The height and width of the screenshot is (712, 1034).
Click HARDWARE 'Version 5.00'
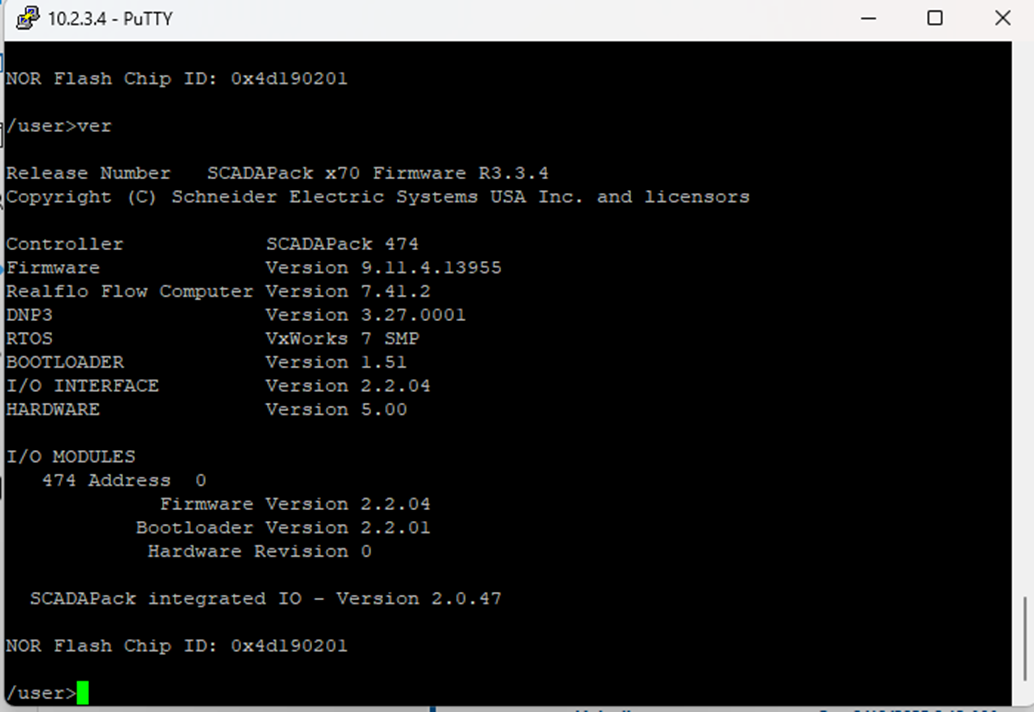(x=336, y=409)
